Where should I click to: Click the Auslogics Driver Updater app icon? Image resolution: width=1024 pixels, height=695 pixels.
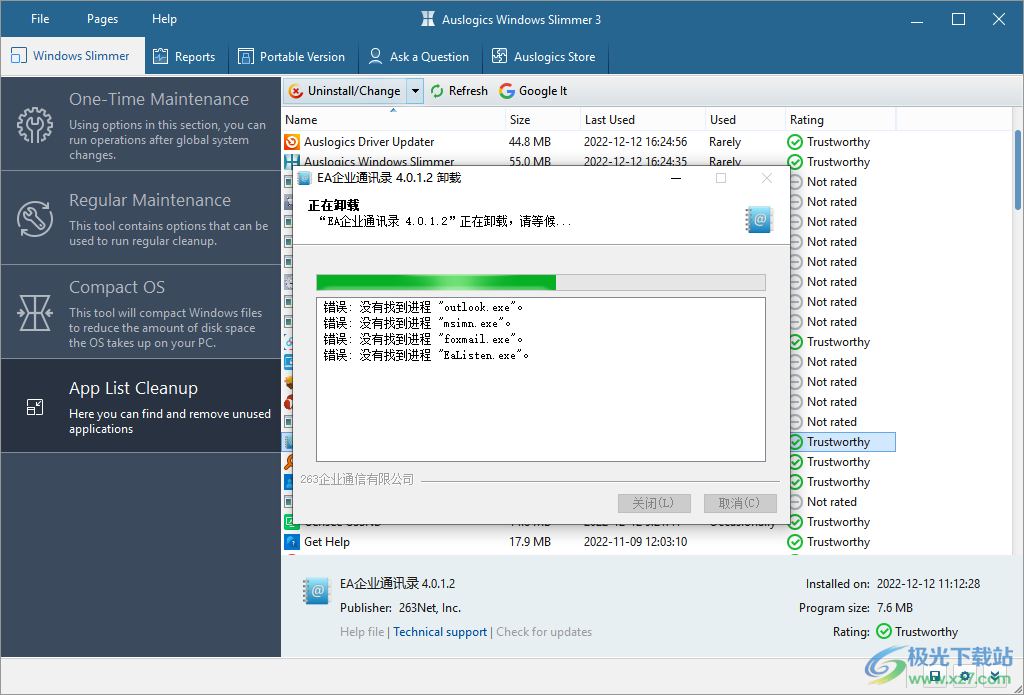(294, 142)
